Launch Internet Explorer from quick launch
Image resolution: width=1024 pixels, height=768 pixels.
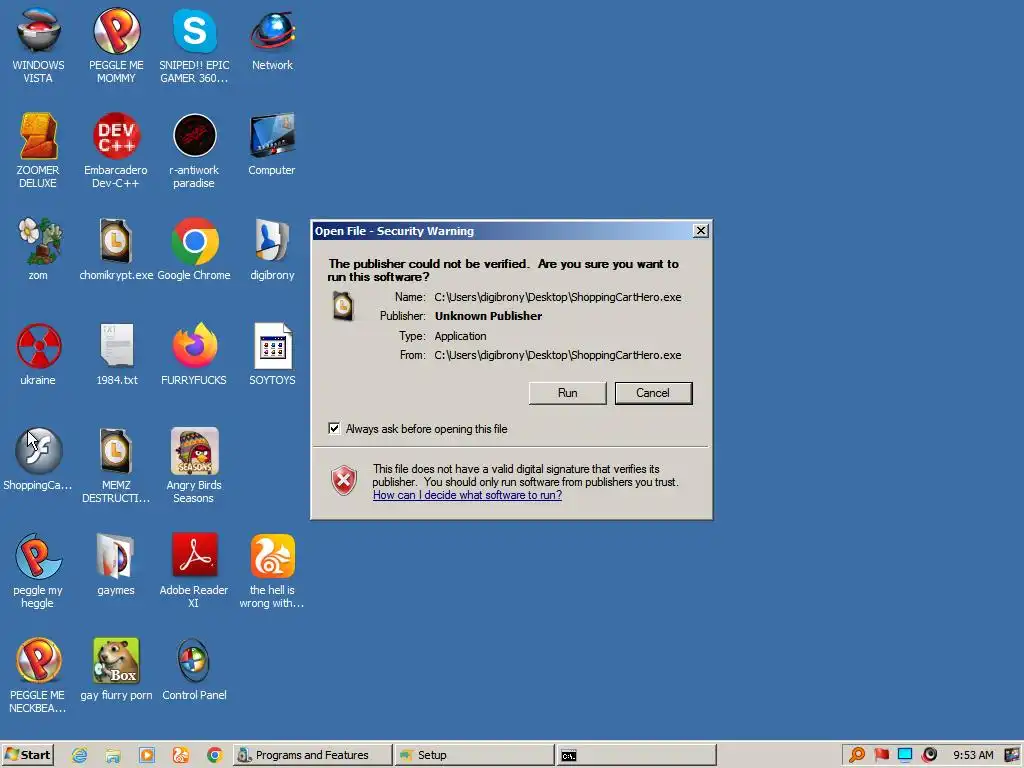tap(80, 756)
